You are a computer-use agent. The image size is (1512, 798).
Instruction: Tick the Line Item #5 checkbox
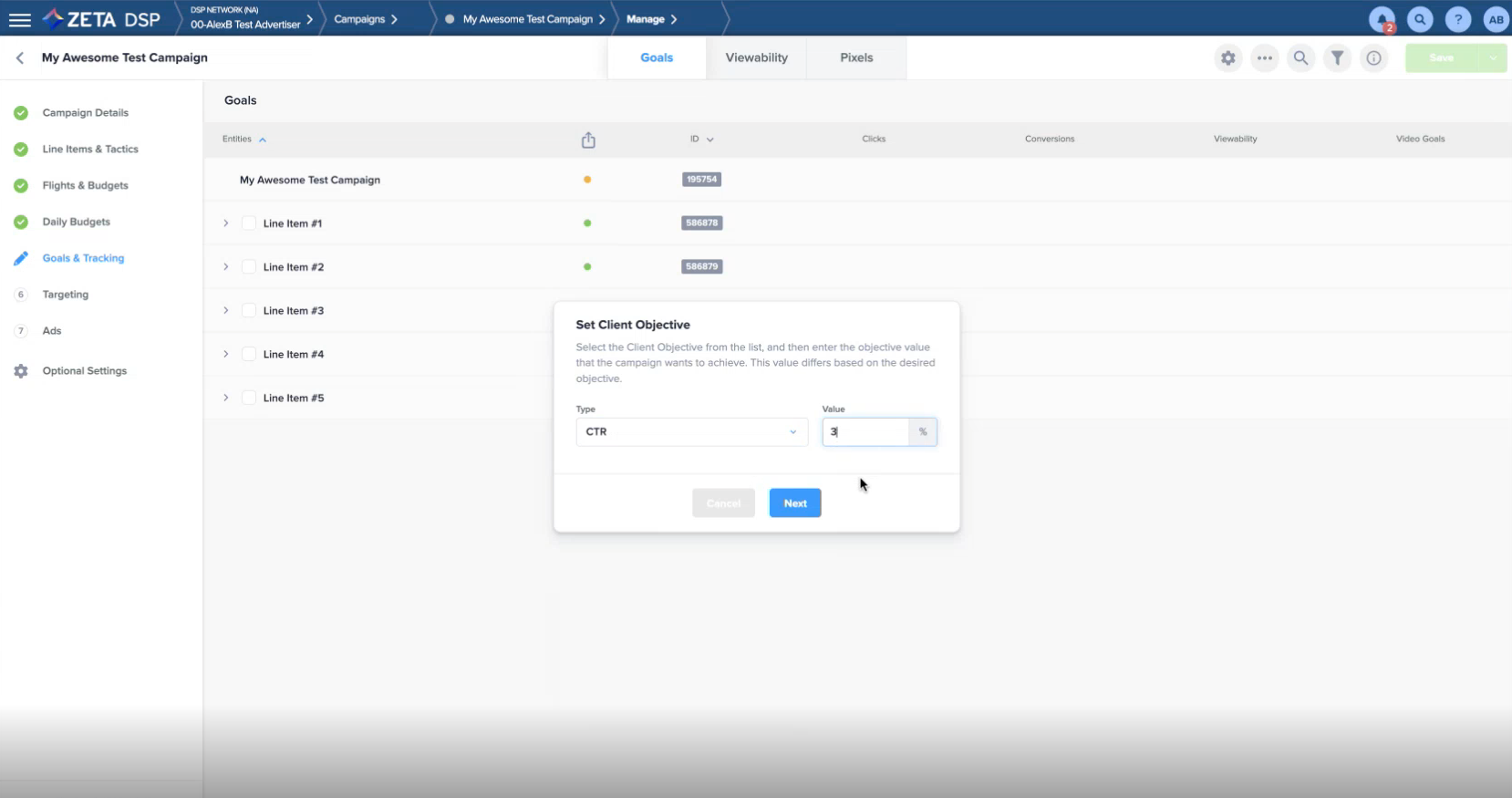click(x=249, y=399)
